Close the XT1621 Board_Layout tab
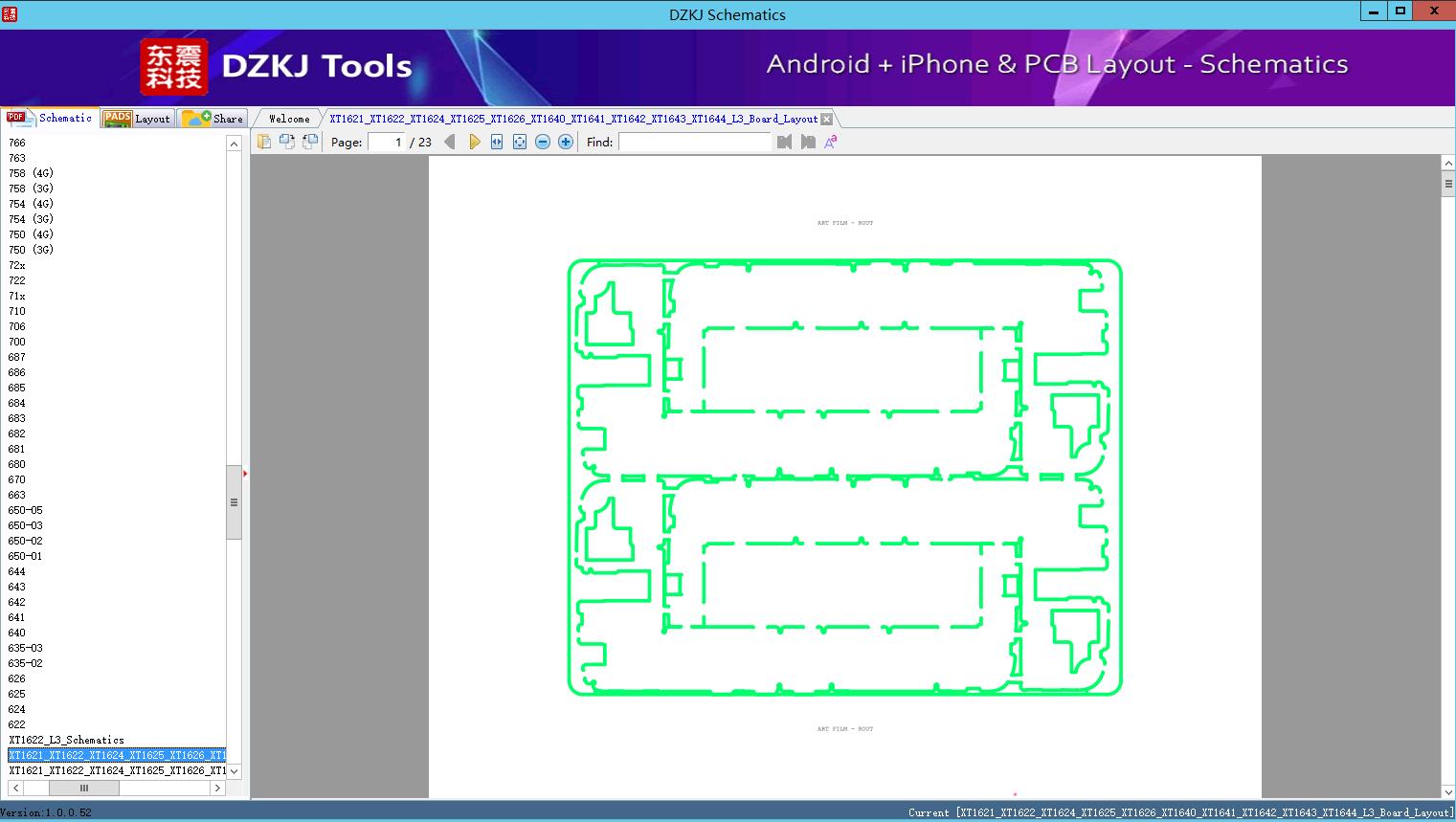 pyautogui.click(x=827, y=119)
